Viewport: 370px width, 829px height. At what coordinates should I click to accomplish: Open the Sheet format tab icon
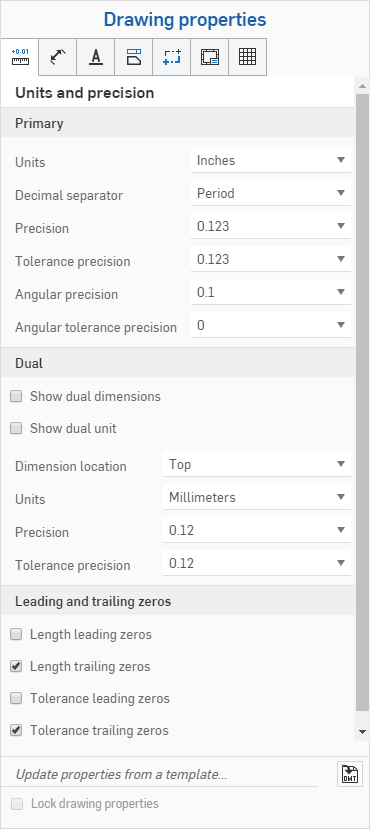click(x=210, y=57)
